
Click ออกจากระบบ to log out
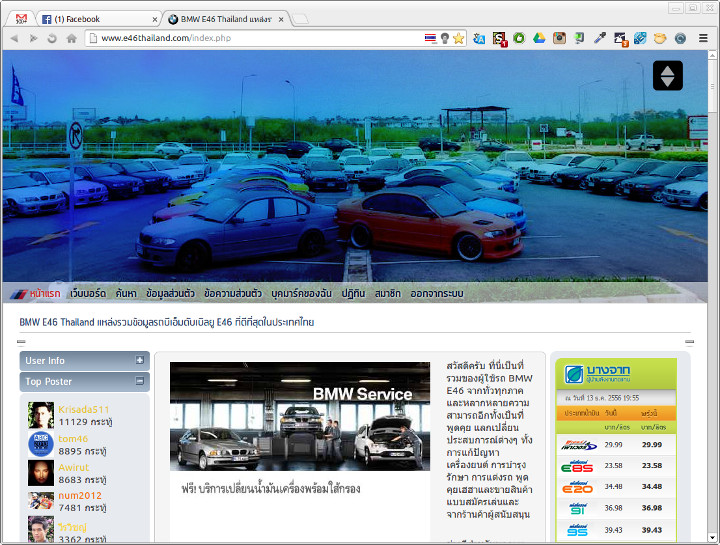437,293
